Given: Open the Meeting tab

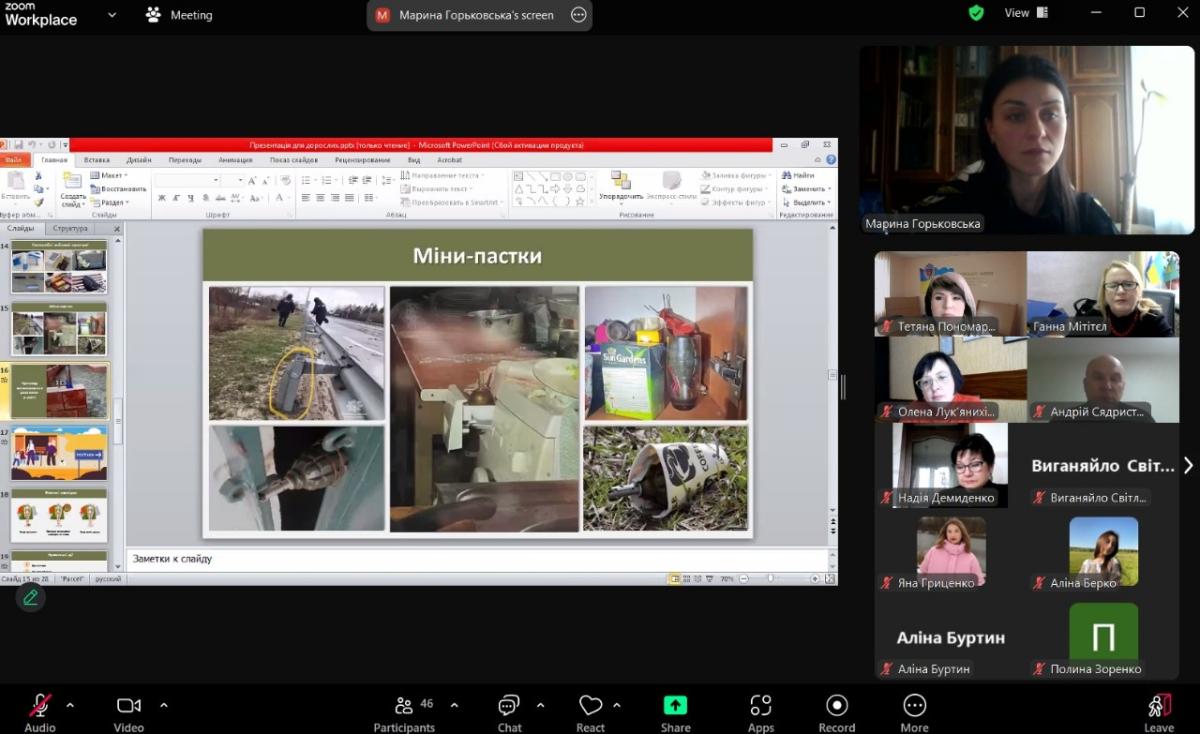Looking at the screenshot, I should pos(180,15).
